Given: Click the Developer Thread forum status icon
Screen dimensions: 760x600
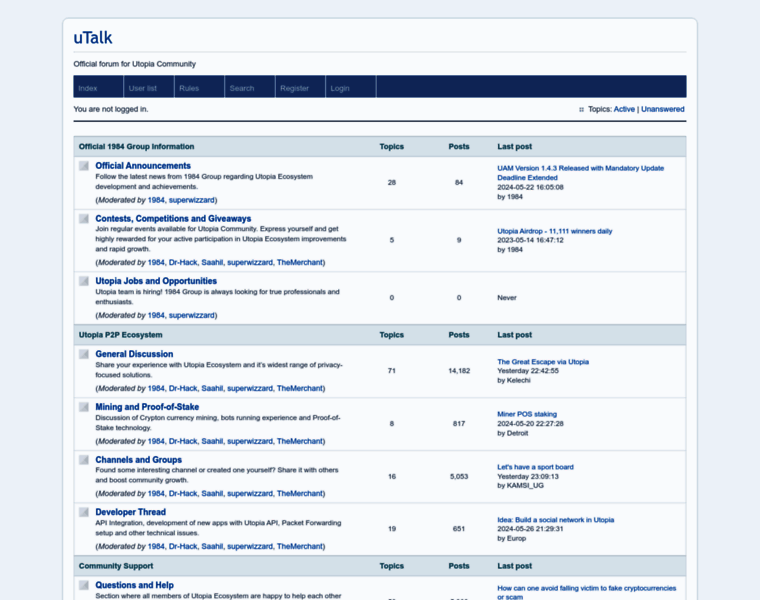Looking at the screenshot, I should (84, 512).
